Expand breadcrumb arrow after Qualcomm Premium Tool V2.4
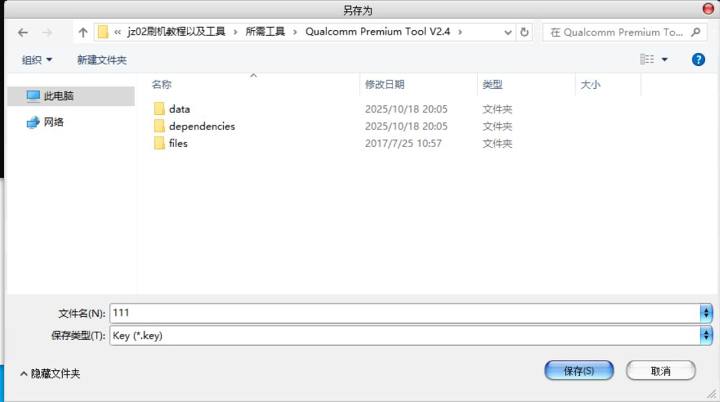 pyautogui.click(x=460, y=32)
